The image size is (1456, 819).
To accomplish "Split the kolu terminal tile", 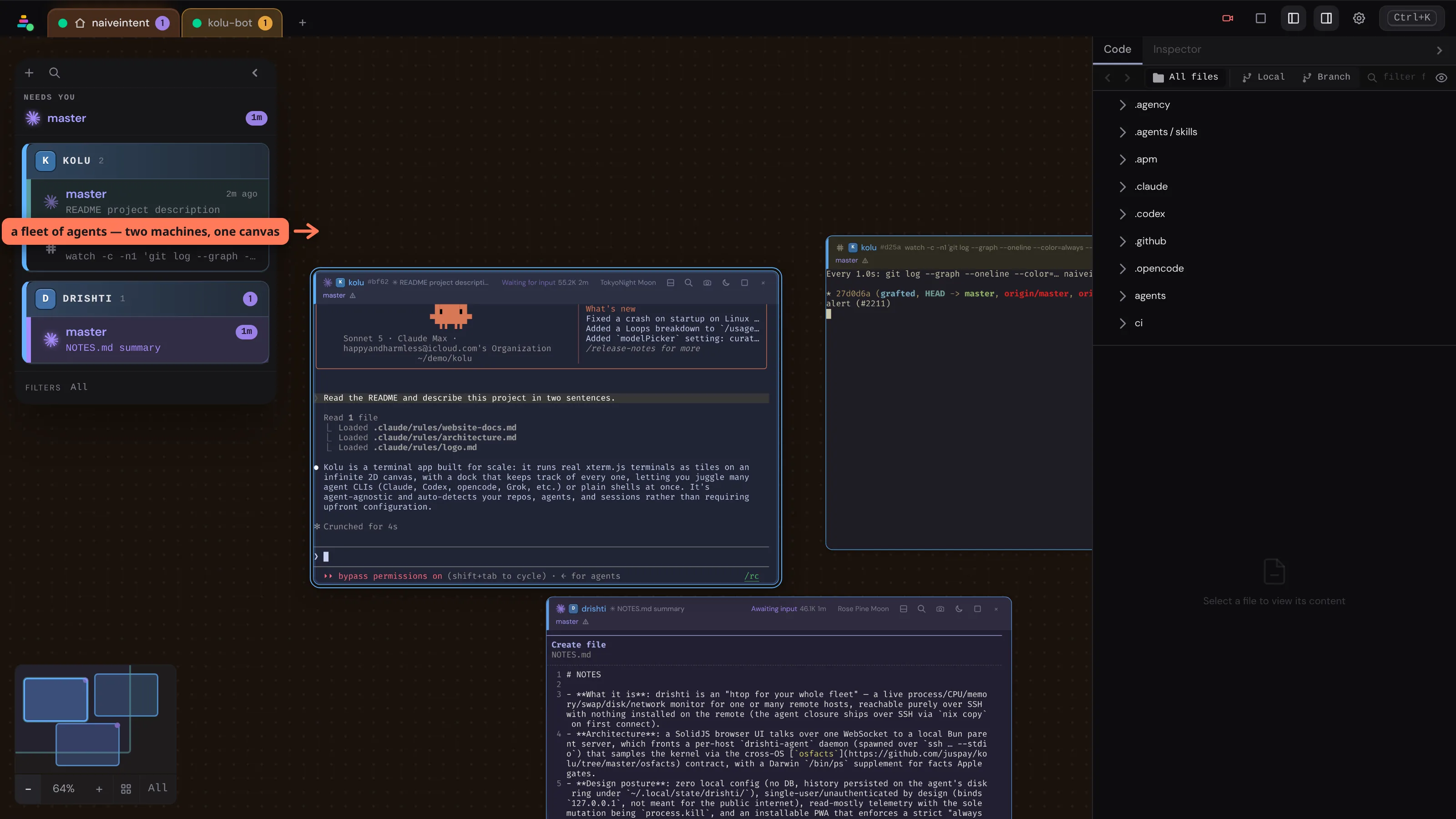I will coord(670,283).
